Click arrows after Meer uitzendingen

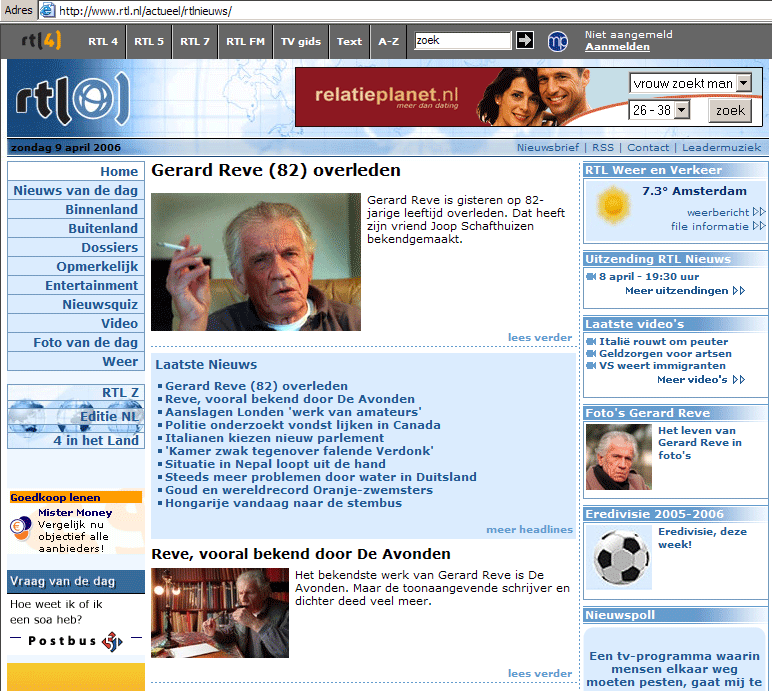(x=739, y=291)
